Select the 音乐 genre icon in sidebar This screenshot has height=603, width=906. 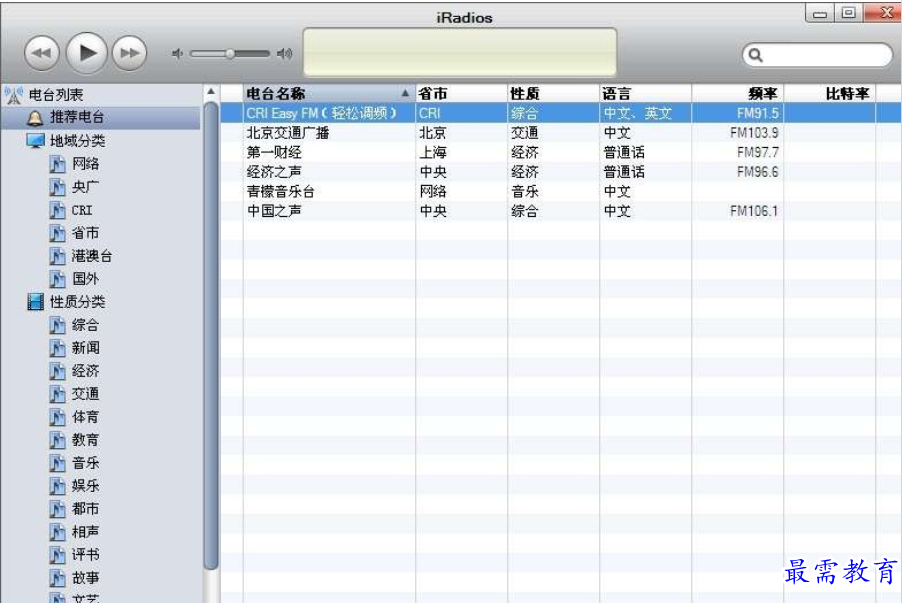click(58, 463)
